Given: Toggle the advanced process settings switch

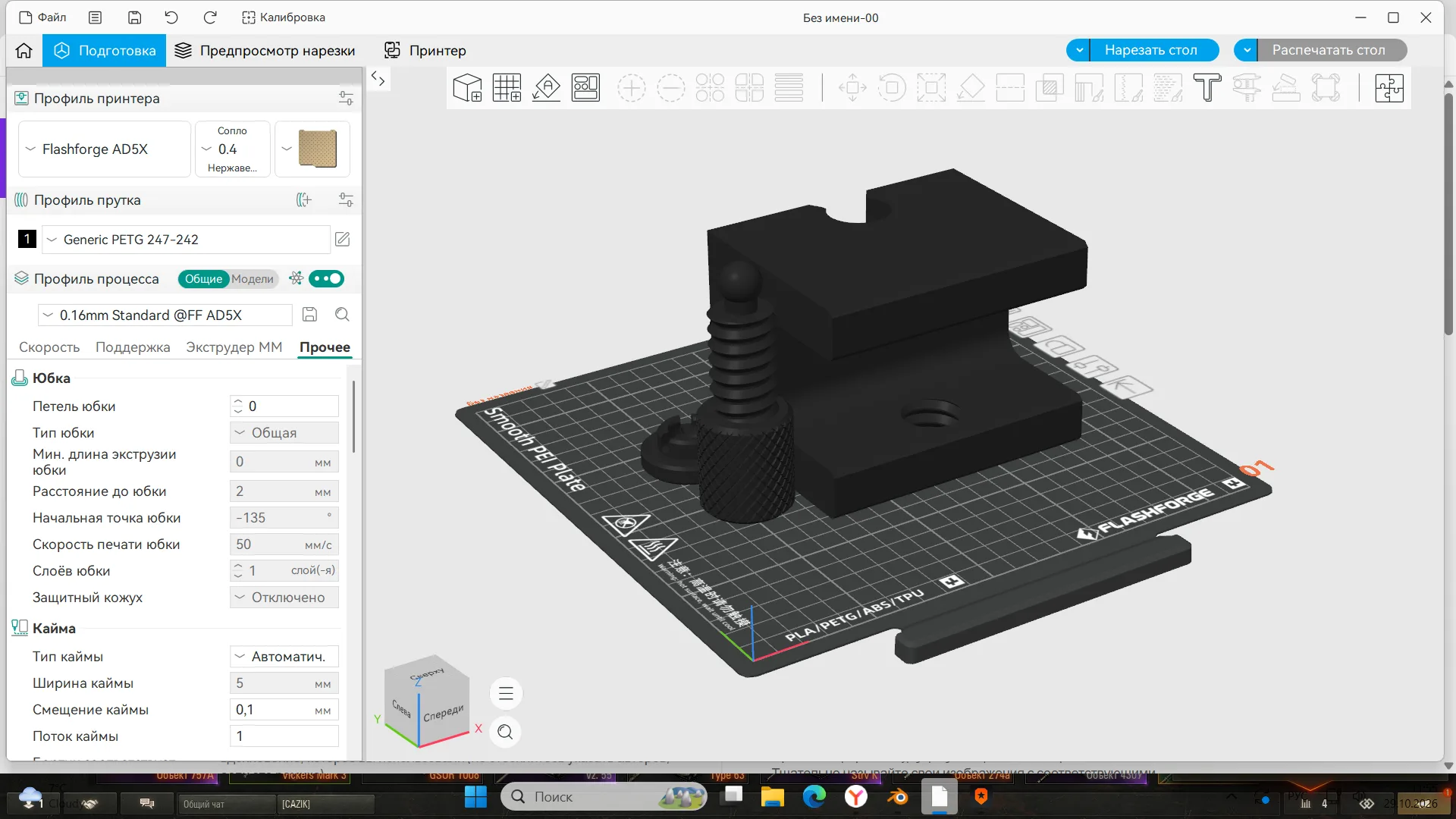Looking at the screenshot, I should [x=327, y=279].
